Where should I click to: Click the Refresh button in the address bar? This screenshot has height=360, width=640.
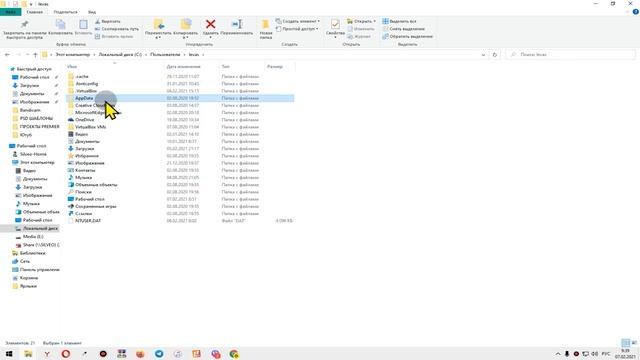(495, 55)
